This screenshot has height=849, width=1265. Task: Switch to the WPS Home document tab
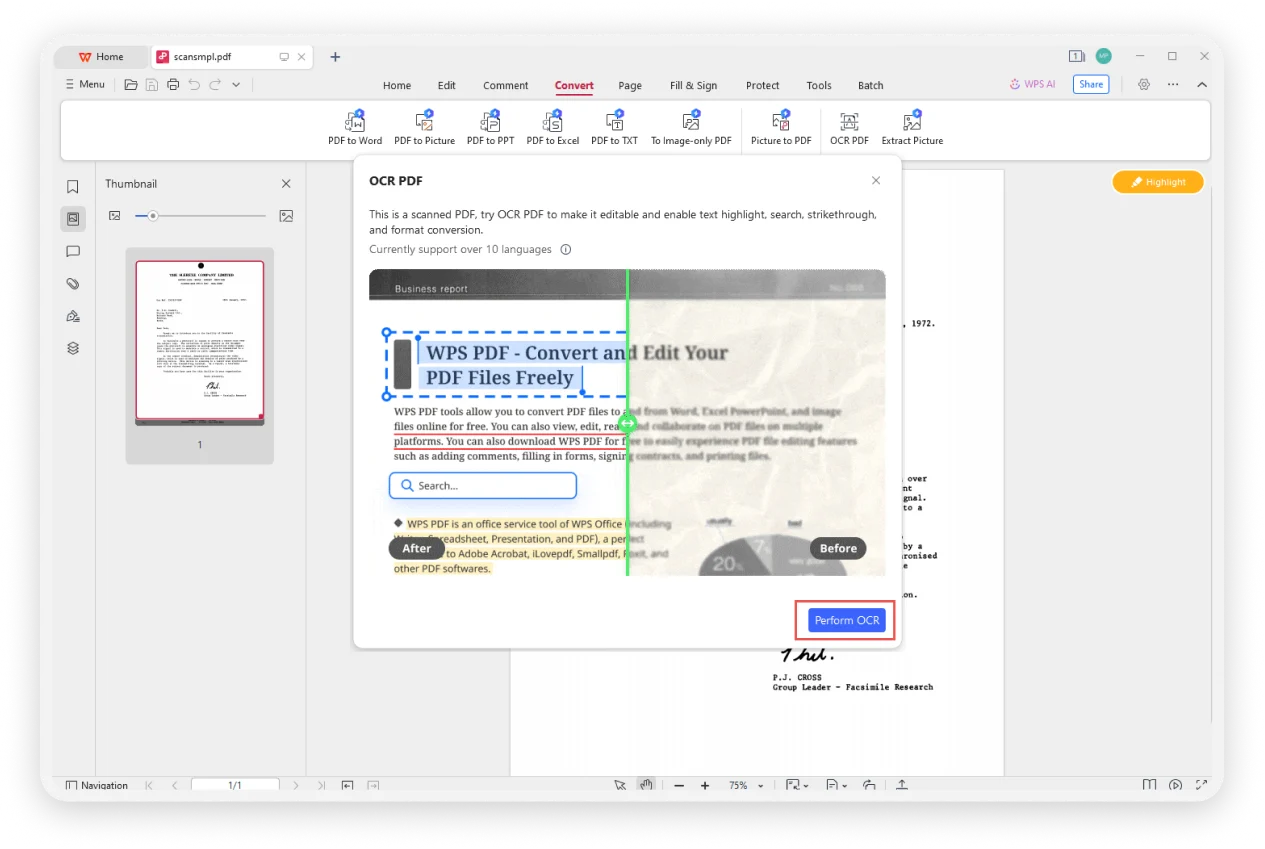point(101,57)
